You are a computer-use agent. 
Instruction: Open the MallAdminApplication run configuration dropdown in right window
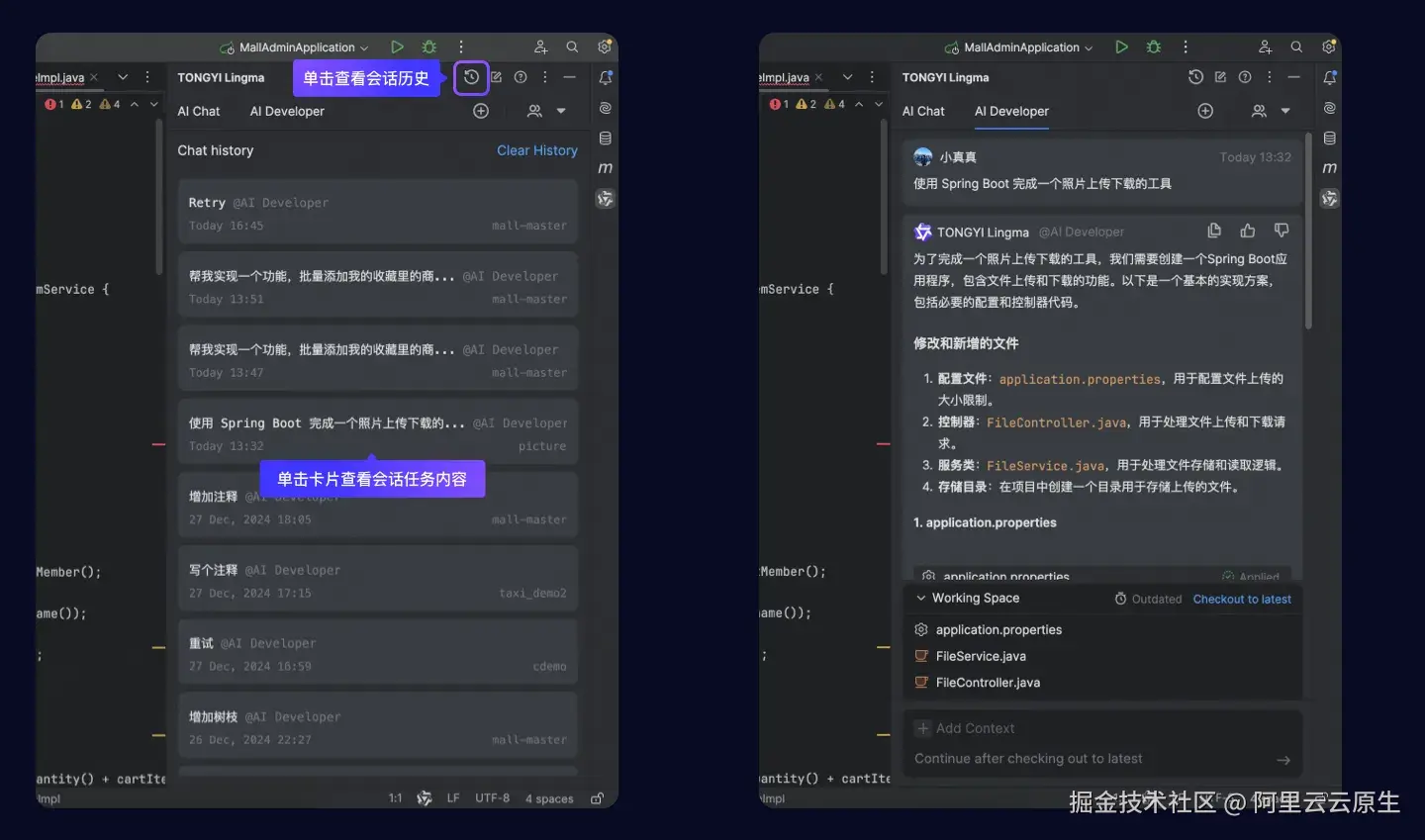coord(1019,47)
